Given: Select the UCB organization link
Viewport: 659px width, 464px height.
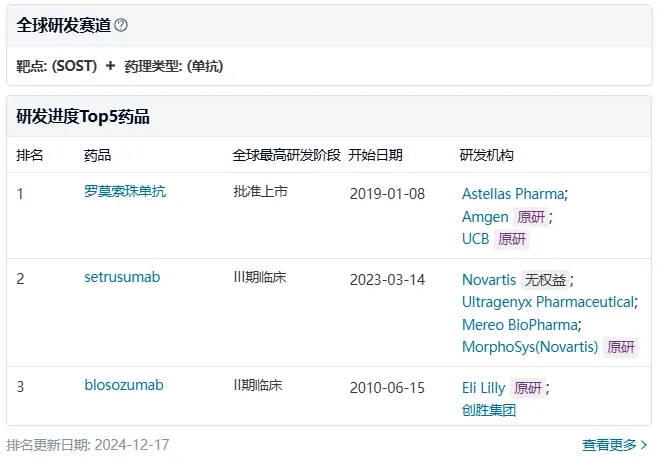Looking at the screenshot, I should (x=476, y=240).
